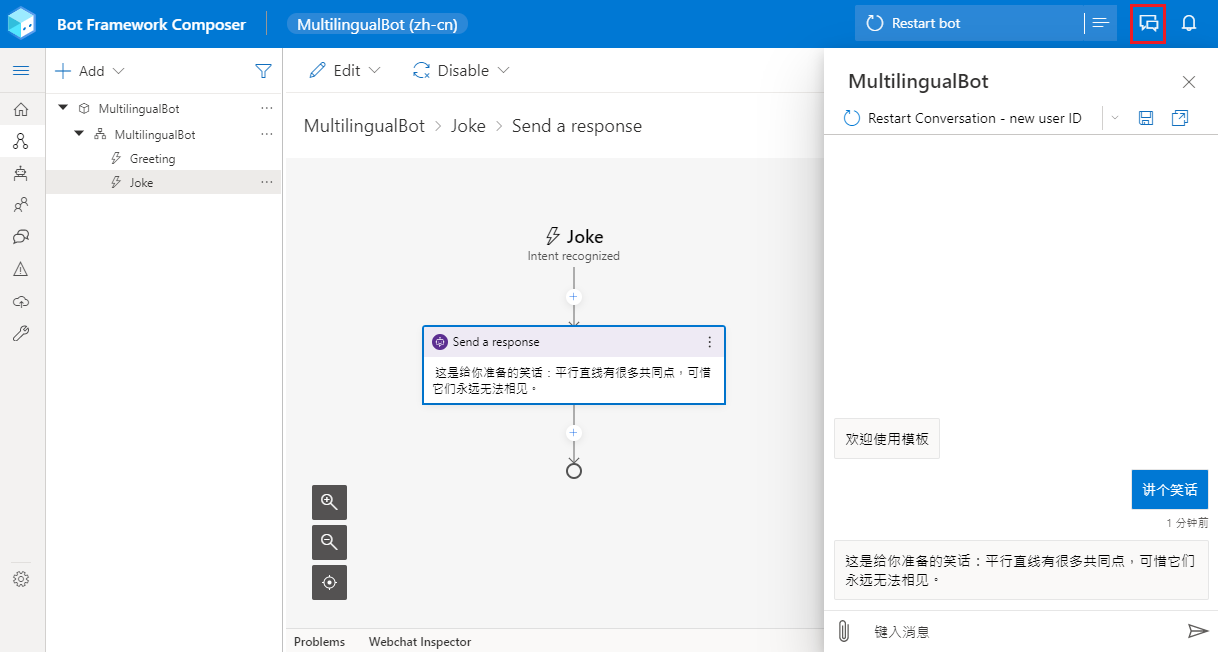Send the message with the arrow icon
Image resolution: width=1218 pixels, height=652 pixels.
click(x=1198, y=631)
